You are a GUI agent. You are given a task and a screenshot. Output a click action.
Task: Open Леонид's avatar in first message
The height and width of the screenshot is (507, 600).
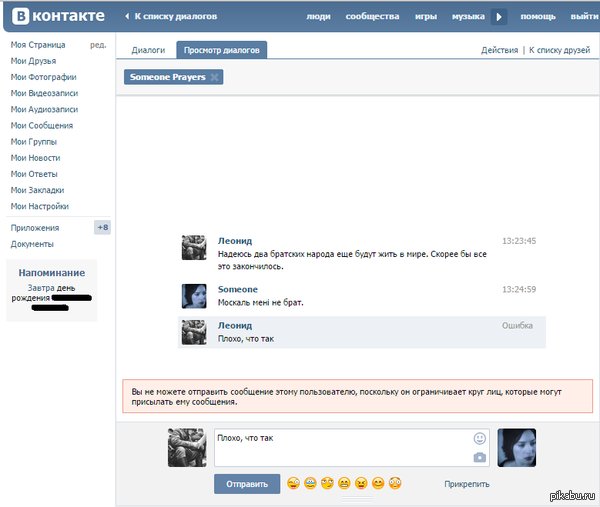click(194, 248)
